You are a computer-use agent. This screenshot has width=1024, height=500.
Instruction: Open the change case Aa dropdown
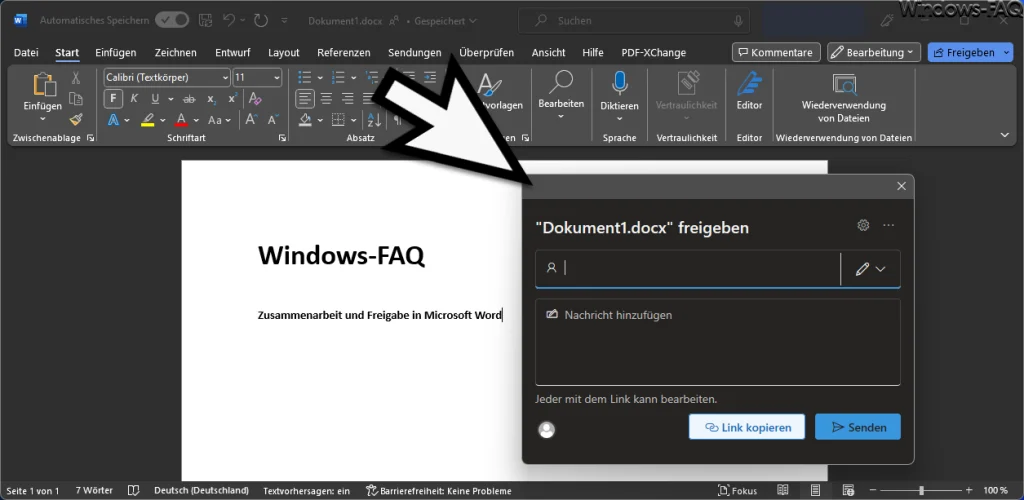[219, 120]
